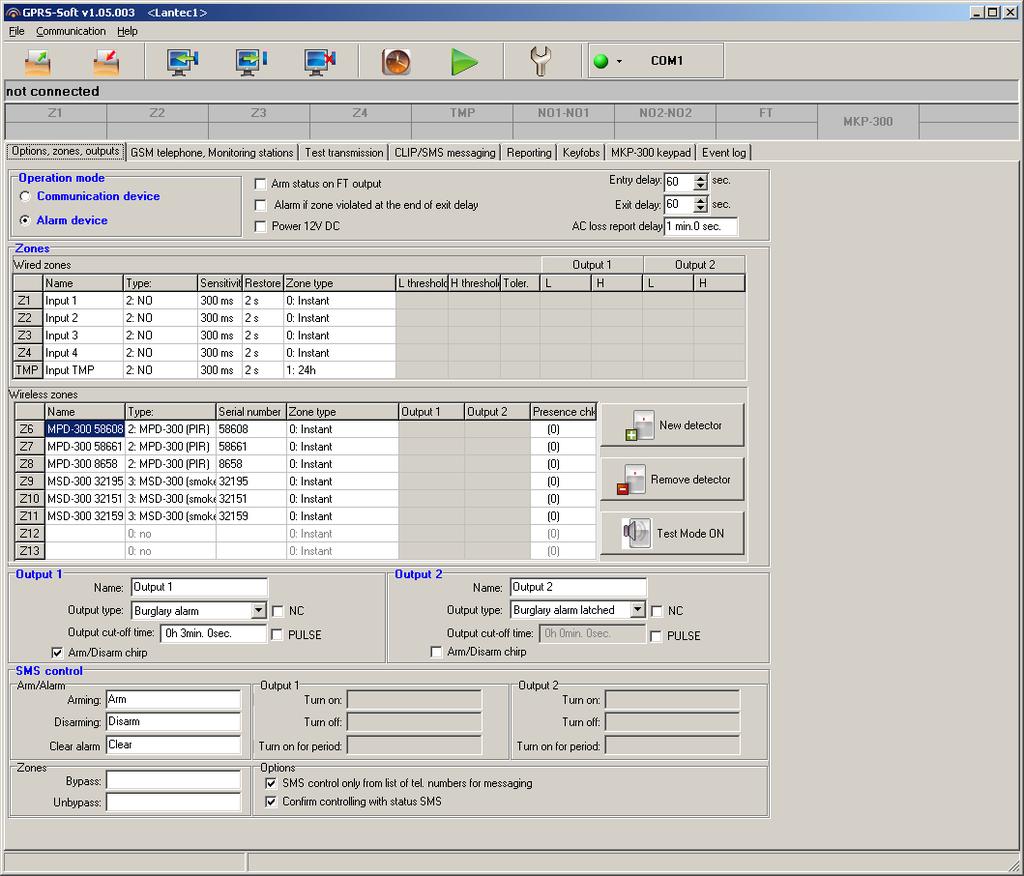Switch to the Test transmission tab

[x=344, y=153]
